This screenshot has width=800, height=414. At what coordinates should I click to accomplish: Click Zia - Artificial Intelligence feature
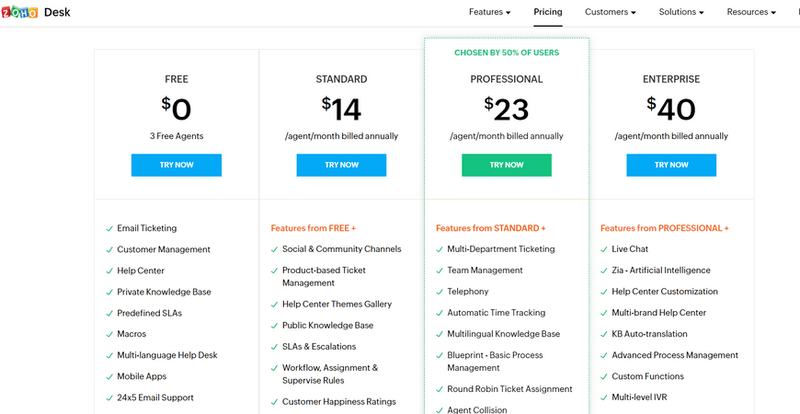(x=661, y=271)
